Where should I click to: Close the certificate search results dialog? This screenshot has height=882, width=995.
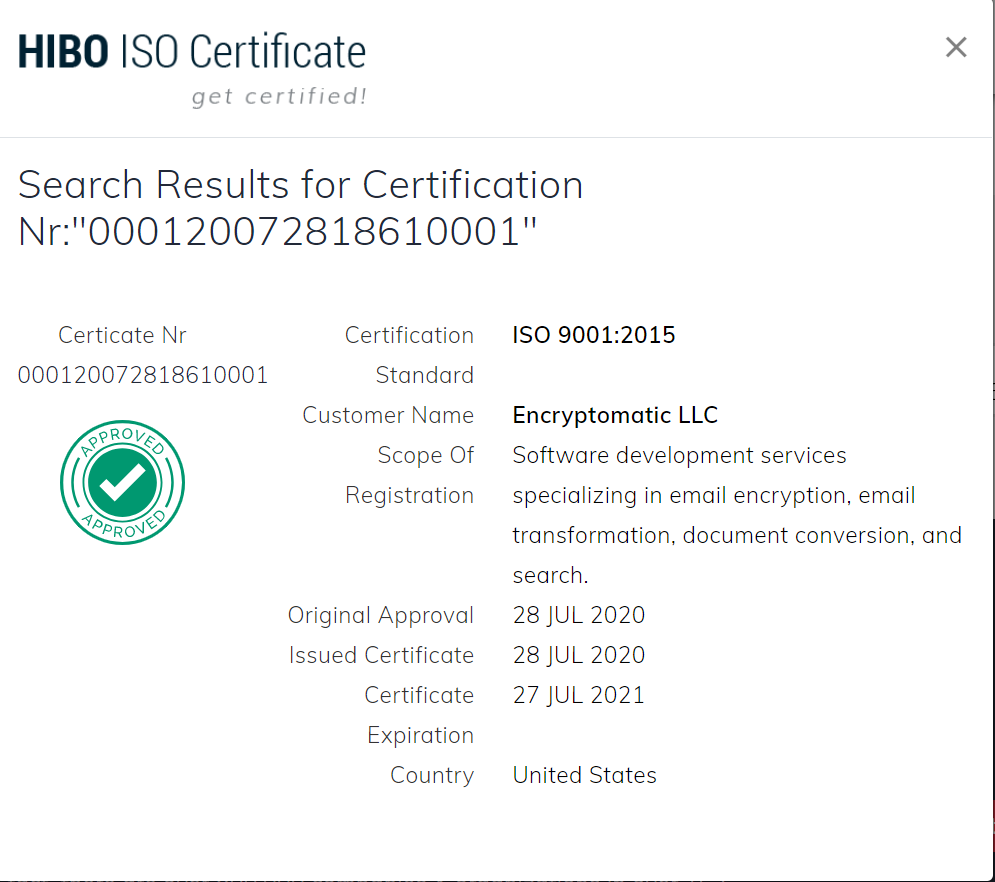pos(956,47)
